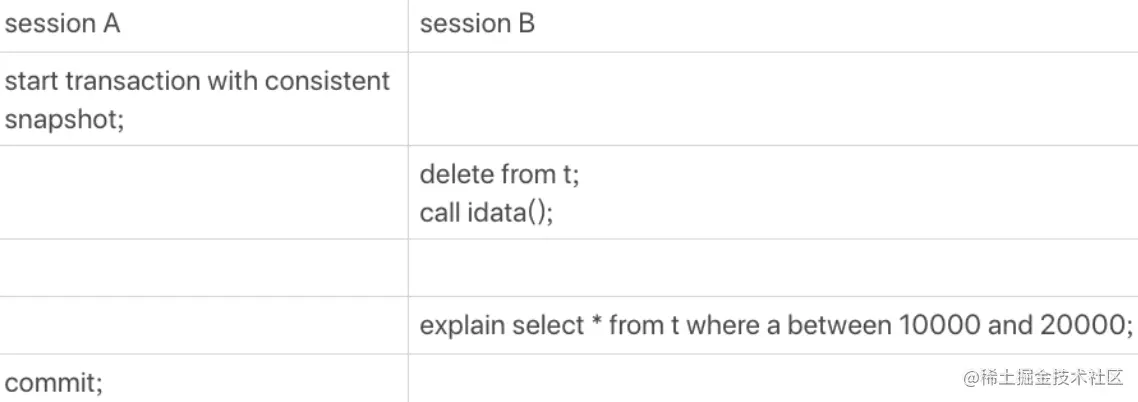Click the word "snapshot;" in session A
Screen dimensions: 1138x402
point(65,119)
